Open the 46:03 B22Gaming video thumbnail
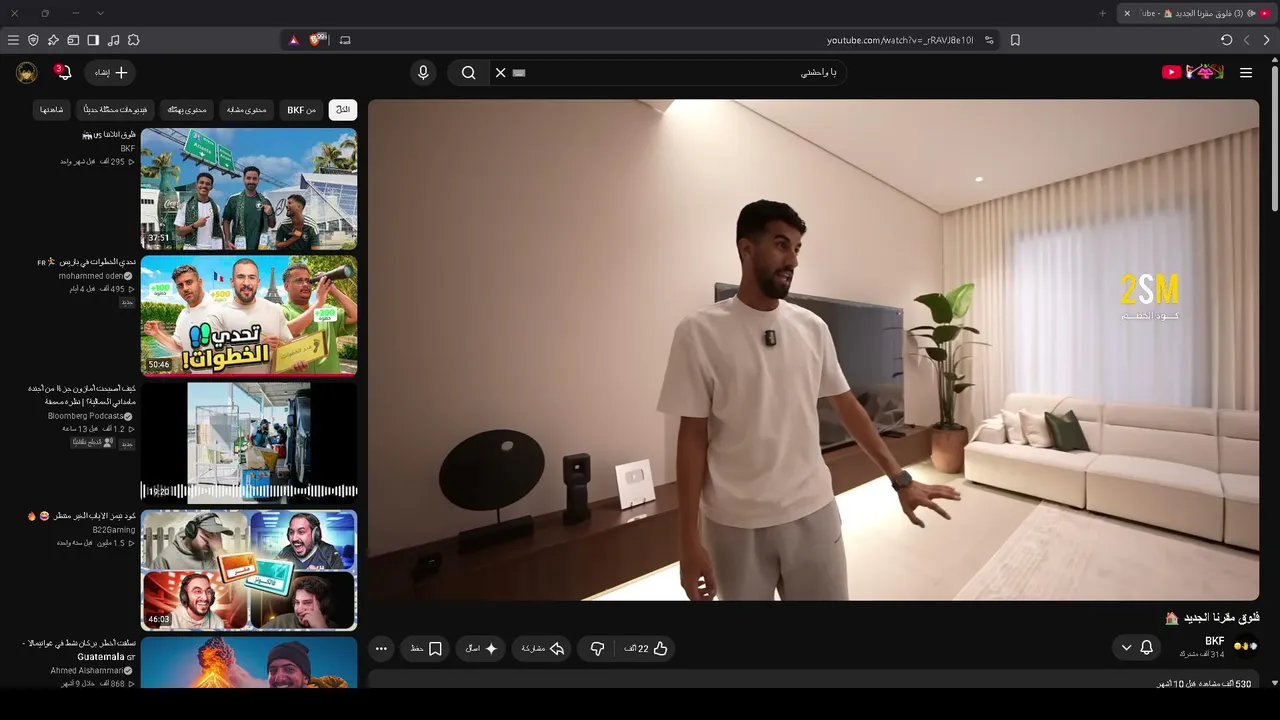This screenshot has width=1280, height=720. point(249,570)
